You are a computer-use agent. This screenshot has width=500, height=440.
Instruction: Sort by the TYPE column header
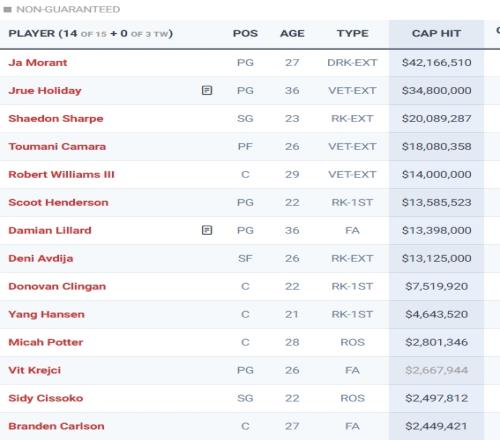tap(352, 33)
